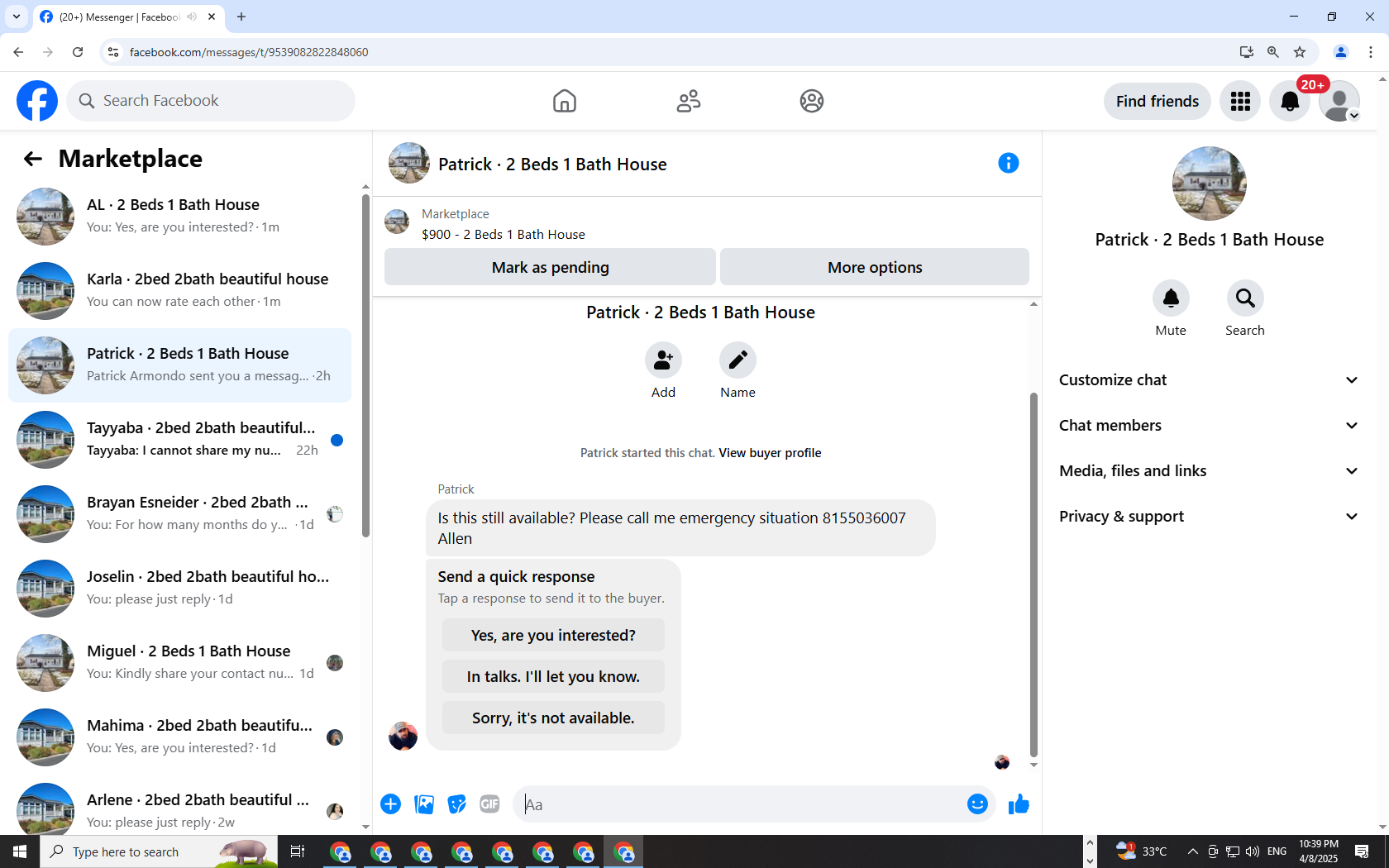Open Task View on the taskbar

298,851
